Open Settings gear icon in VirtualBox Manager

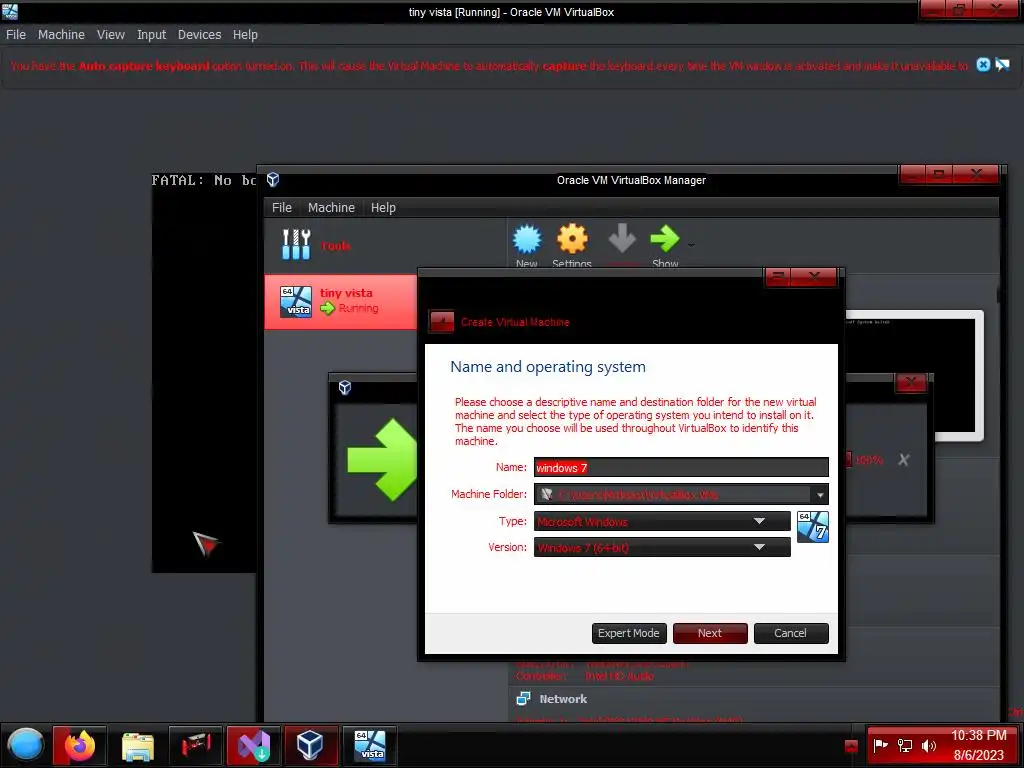[572, 239]
